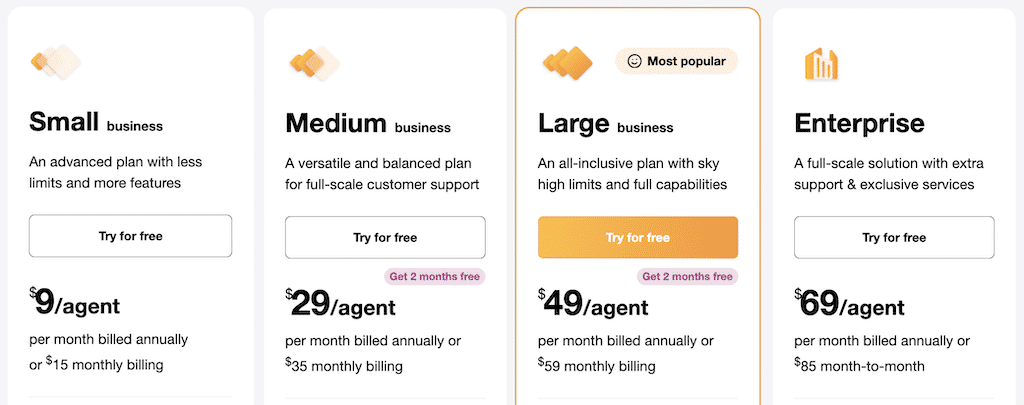Viewport: 1024px width, 405px height.
Task: Click the smiley face in Most popular badge
Action: pos(634,61)
